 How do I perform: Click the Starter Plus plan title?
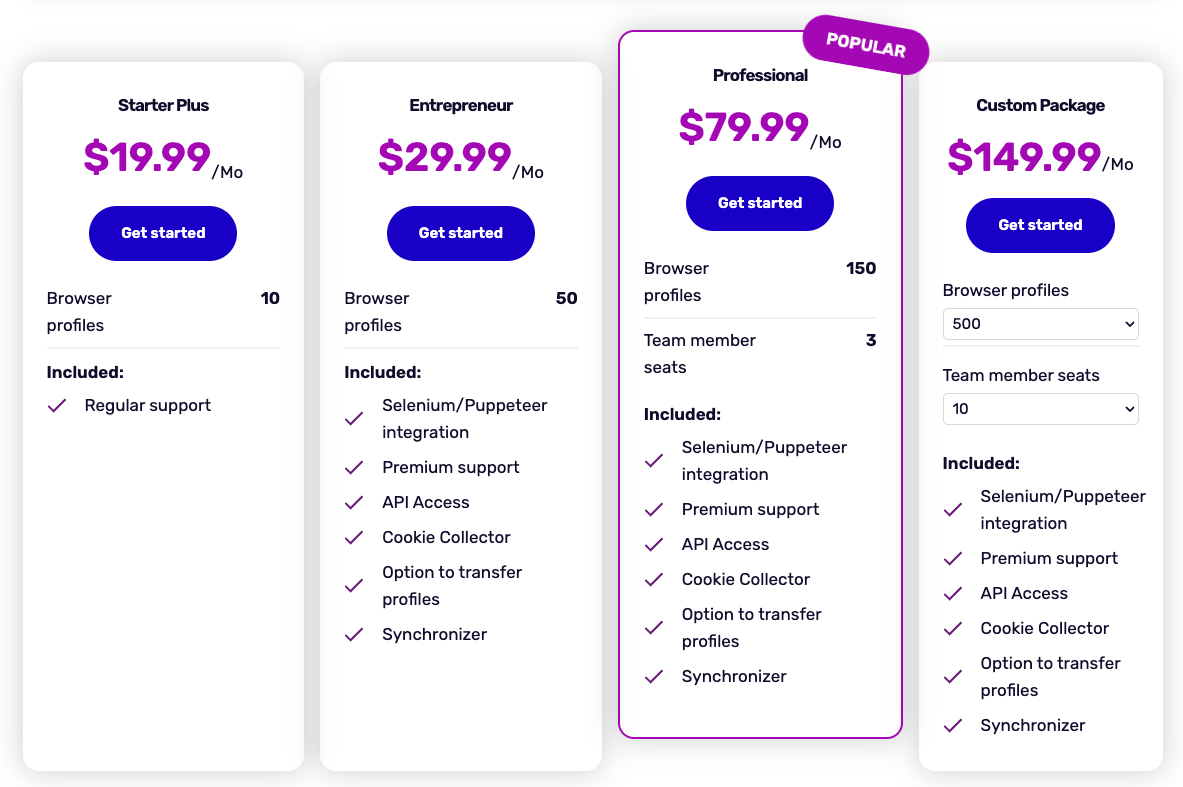pyautogui.click(x=163, y=105)
